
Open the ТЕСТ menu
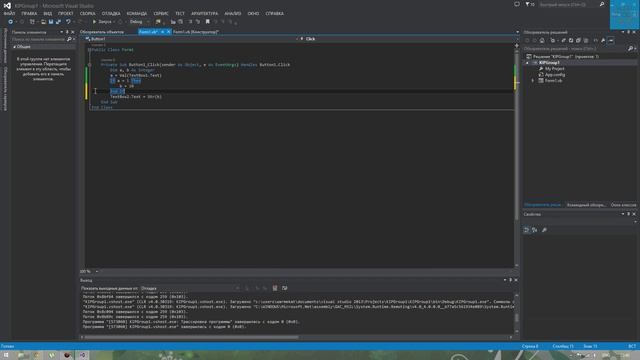click(180, 13)
